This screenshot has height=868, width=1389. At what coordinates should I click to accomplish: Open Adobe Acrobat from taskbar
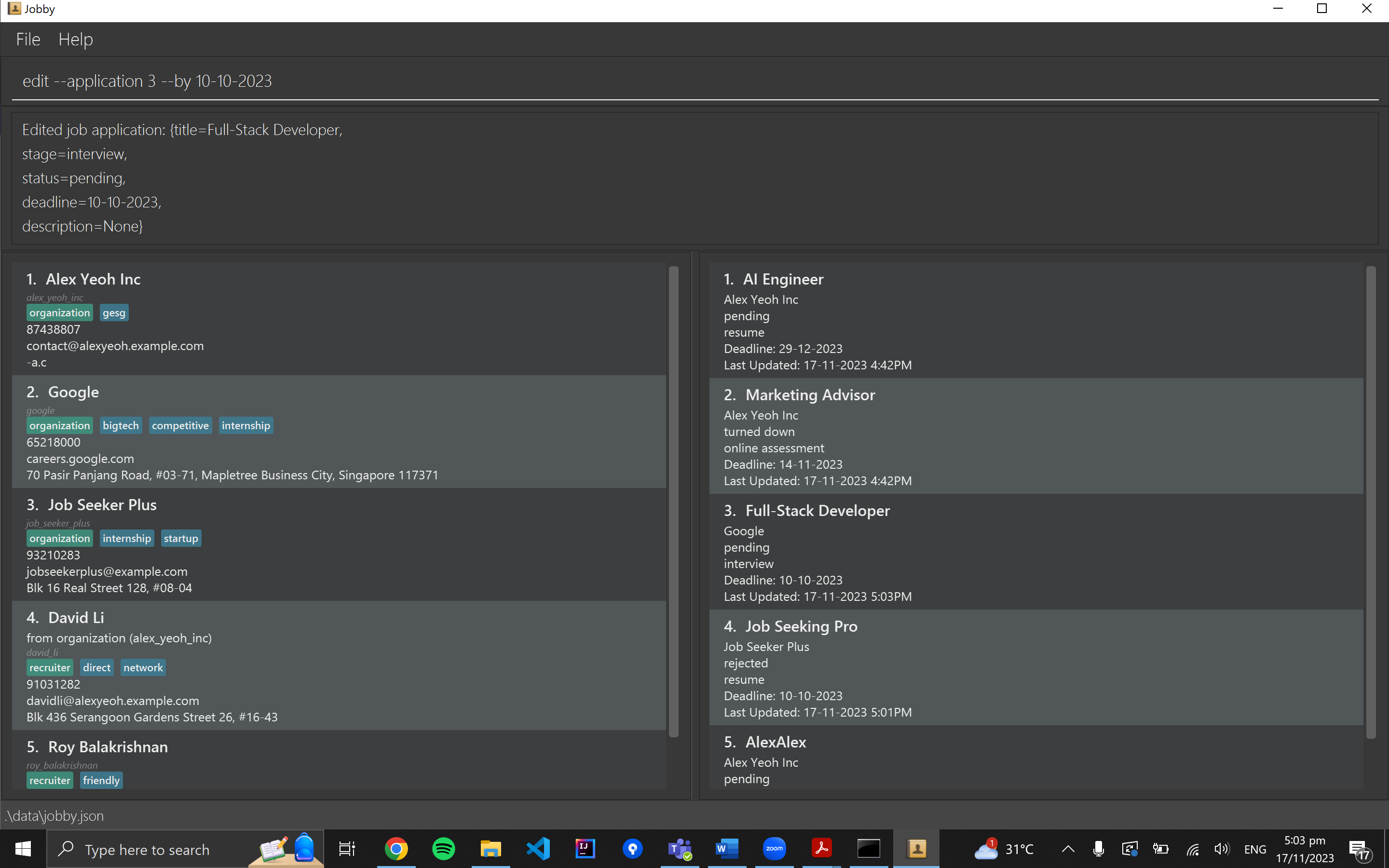[x=821, y=849]
